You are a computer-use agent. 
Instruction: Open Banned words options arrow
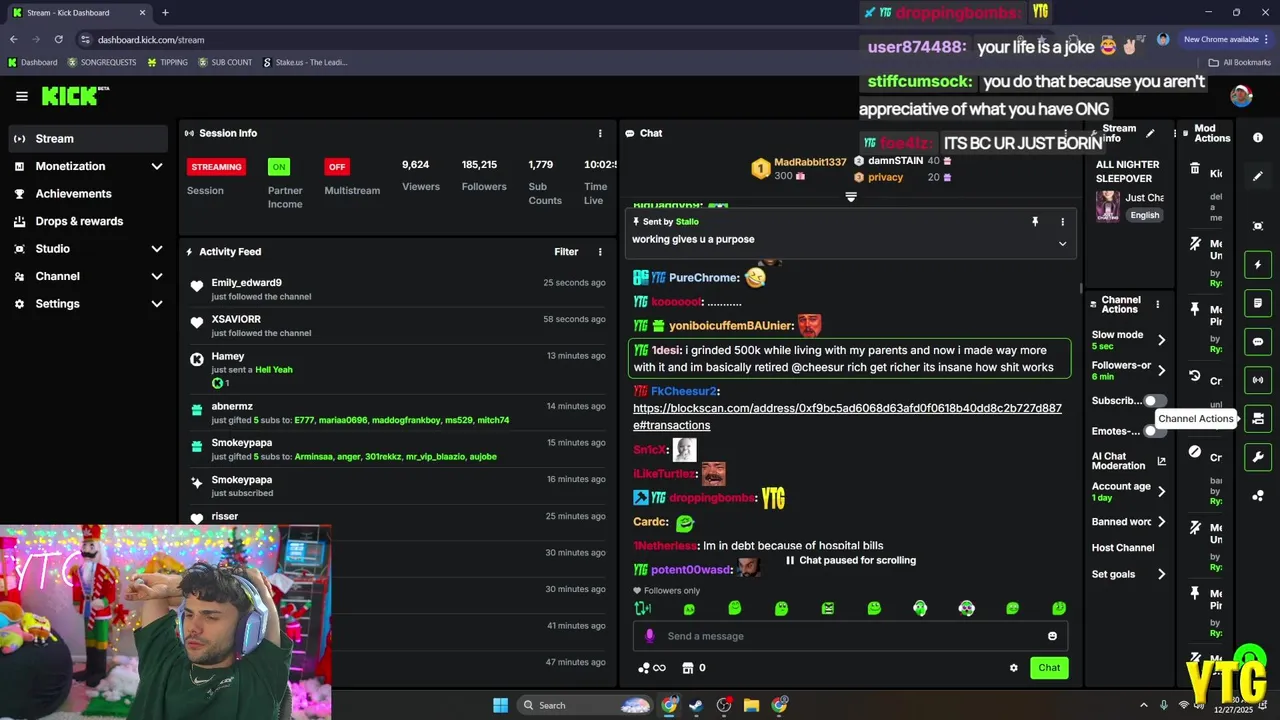1161,522
